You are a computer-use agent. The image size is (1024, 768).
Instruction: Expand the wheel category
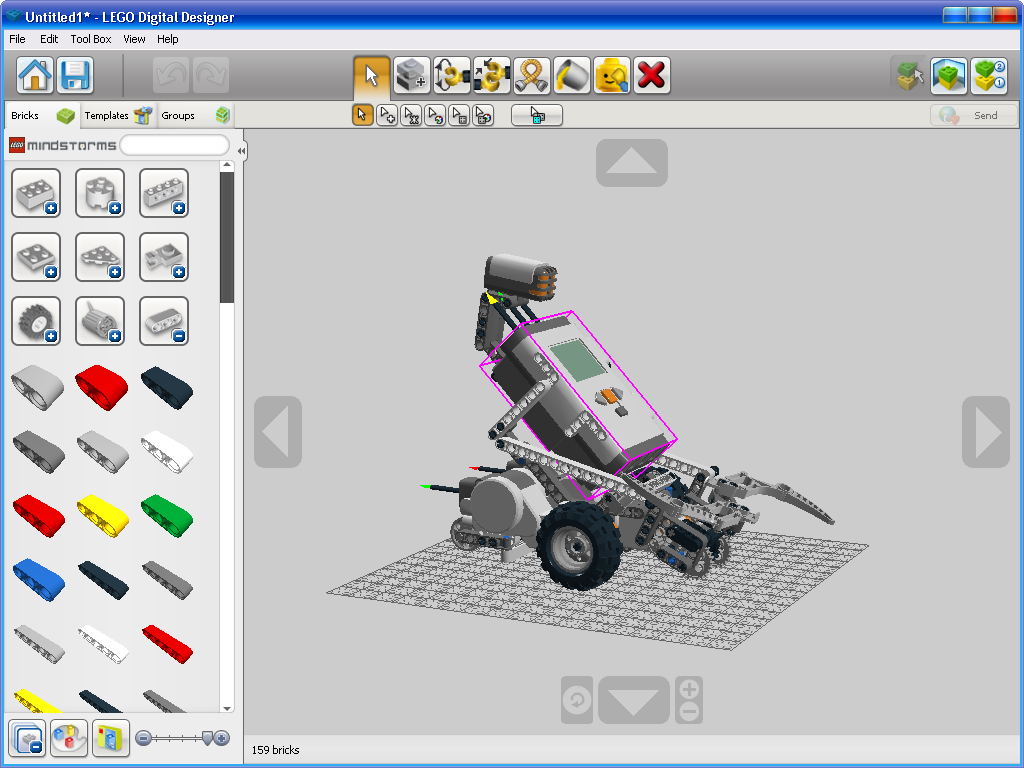tap(36, 321)
